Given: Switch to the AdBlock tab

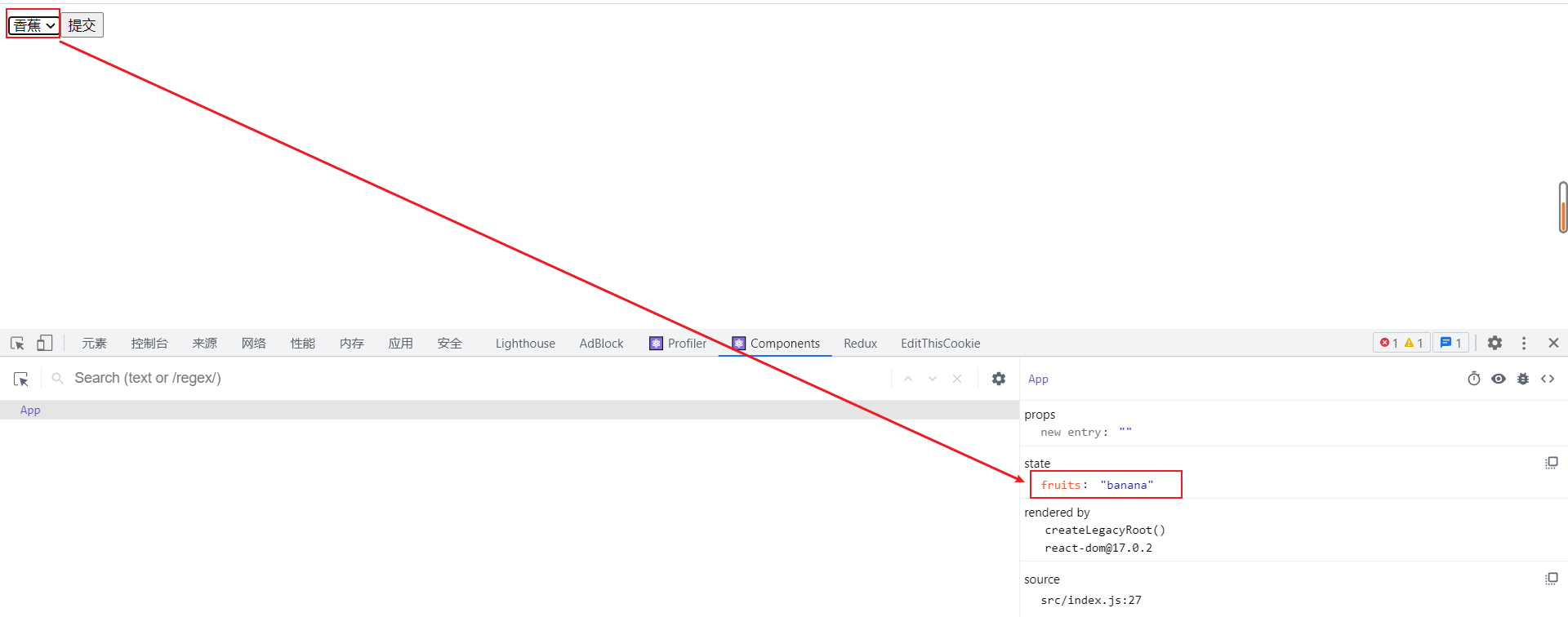Looking at the screenshot, I should (601, 344).
